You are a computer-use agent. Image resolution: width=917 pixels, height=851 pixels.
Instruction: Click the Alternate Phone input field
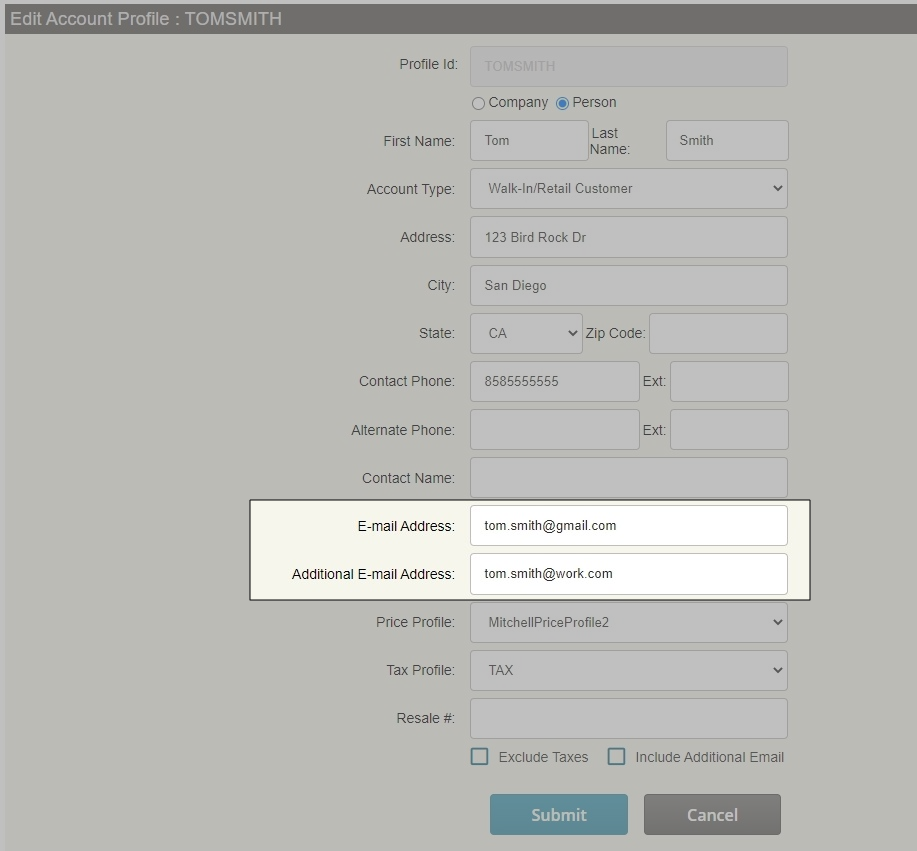[x=554, y=430]
